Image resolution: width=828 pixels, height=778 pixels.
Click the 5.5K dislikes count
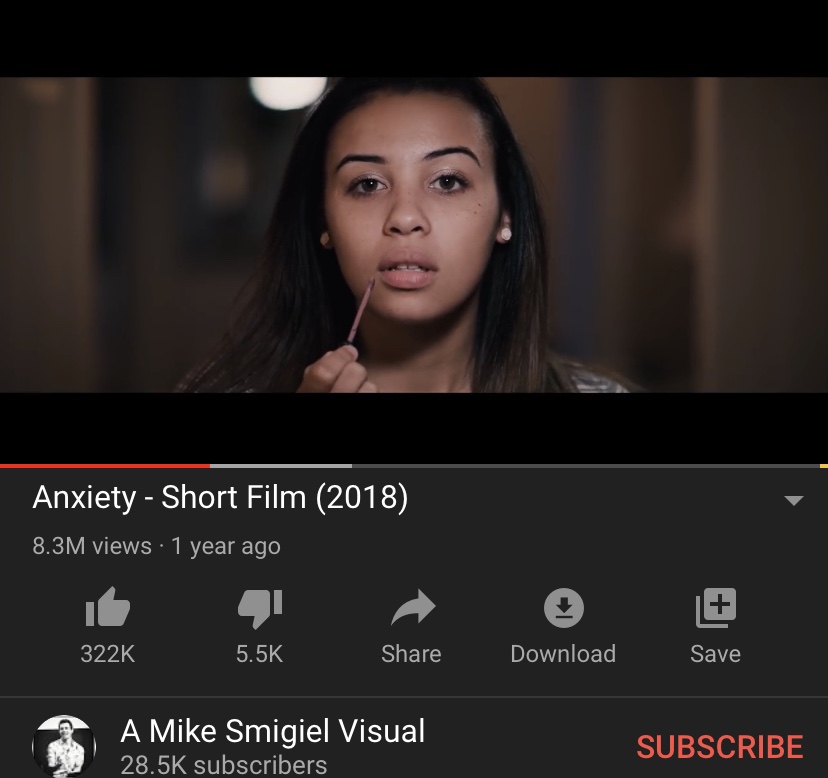(259, 654)
